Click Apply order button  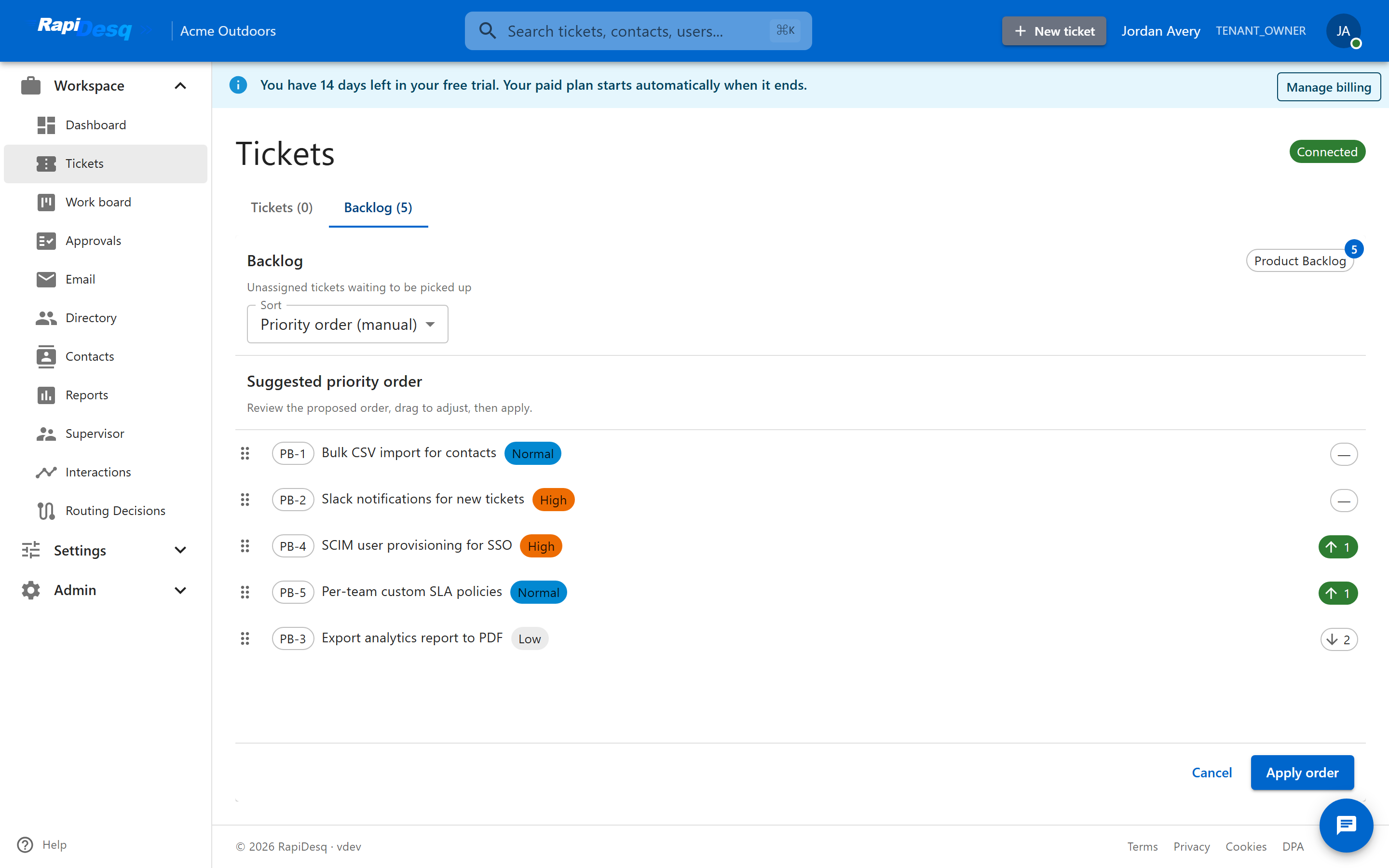pos(1302,773)
